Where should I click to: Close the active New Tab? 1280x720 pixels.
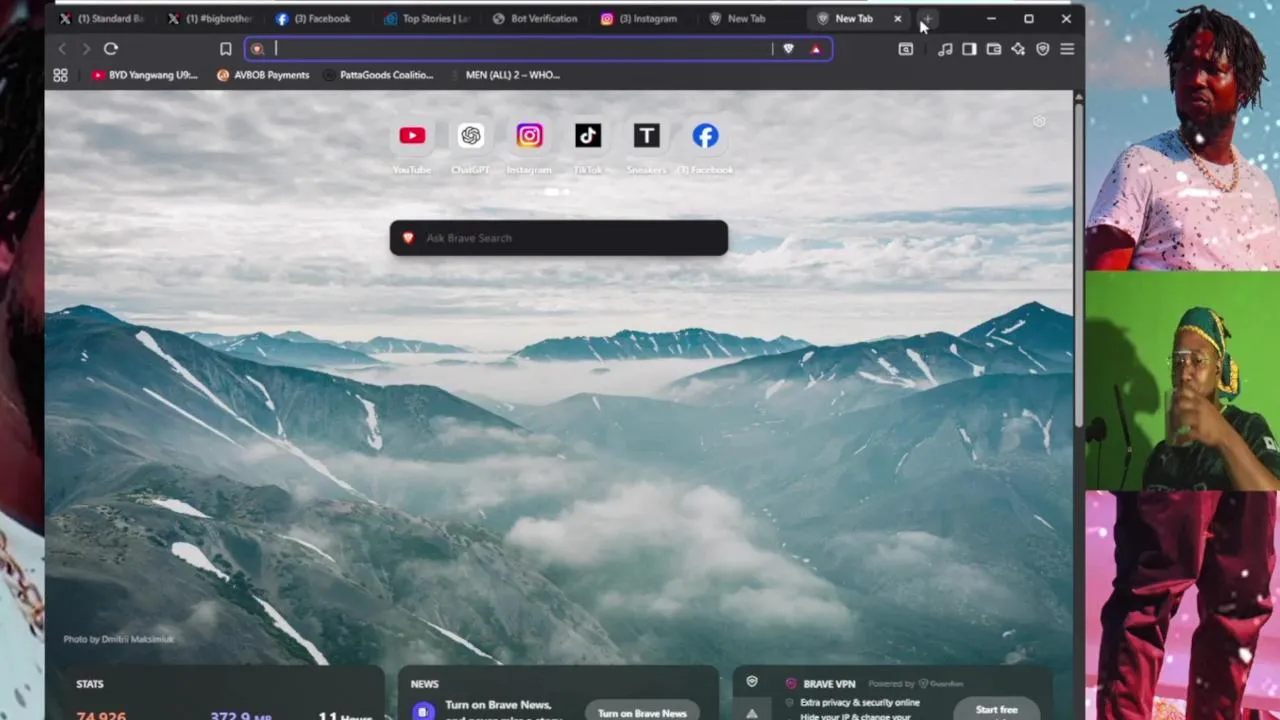[x=897, y=18]
